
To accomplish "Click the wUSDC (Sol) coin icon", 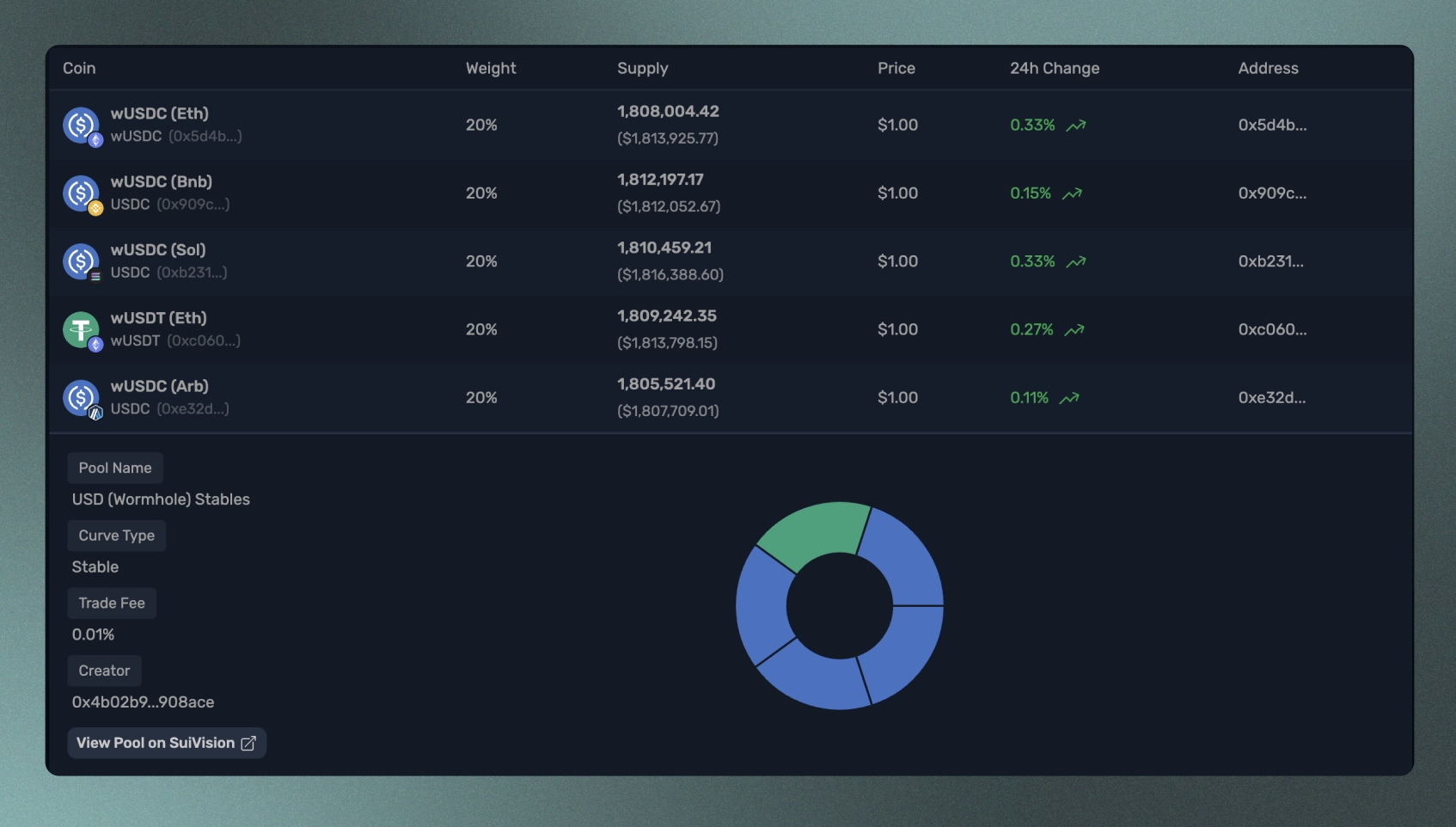I will pyautogui.click(x=82, y=261).
